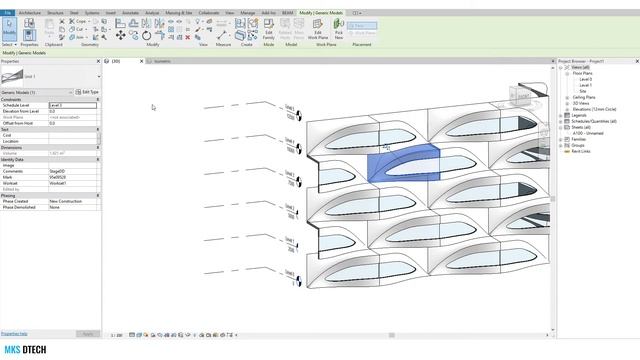Click the Apply button in Properties

click(x=88, y=334)
